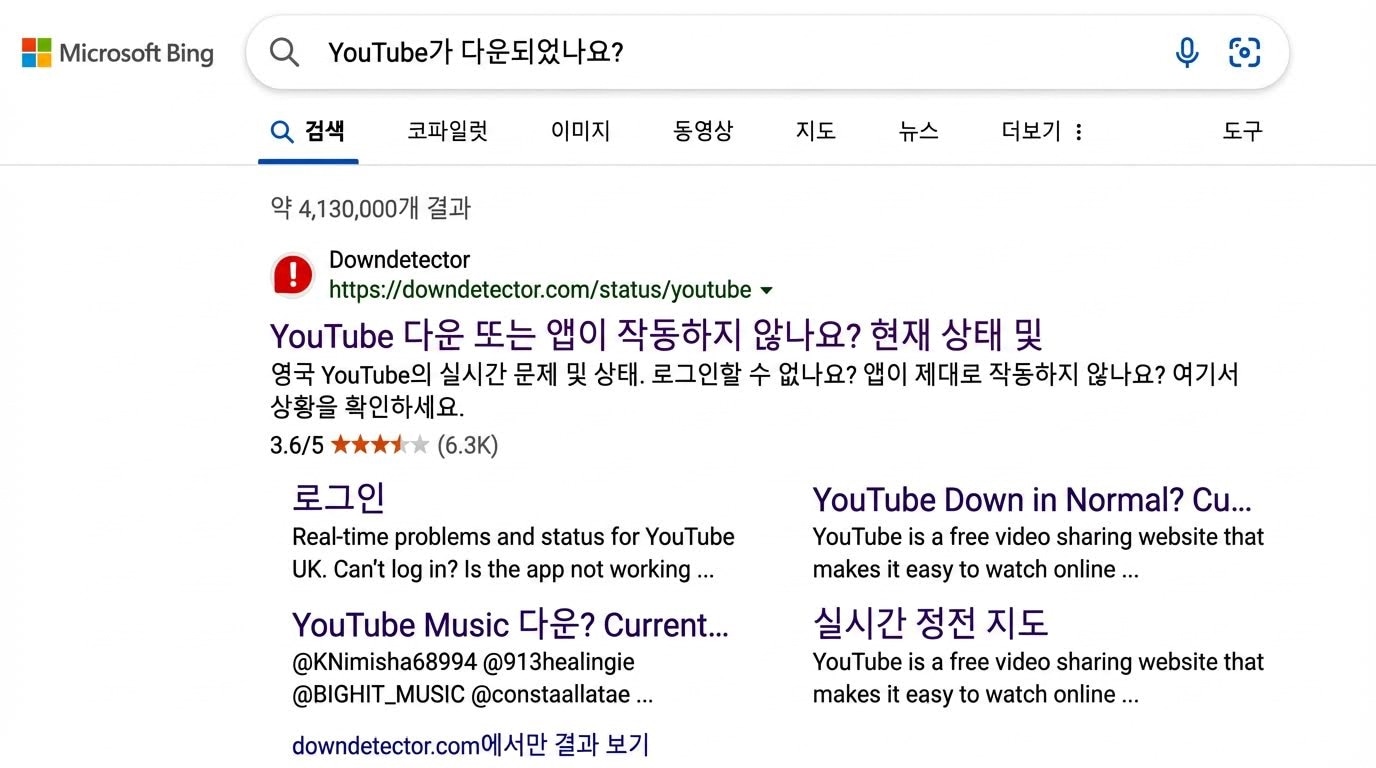Expand the 더보기 overflow menu
This screenshot has width=1376, height=768.
click(x=1029, y=131)
